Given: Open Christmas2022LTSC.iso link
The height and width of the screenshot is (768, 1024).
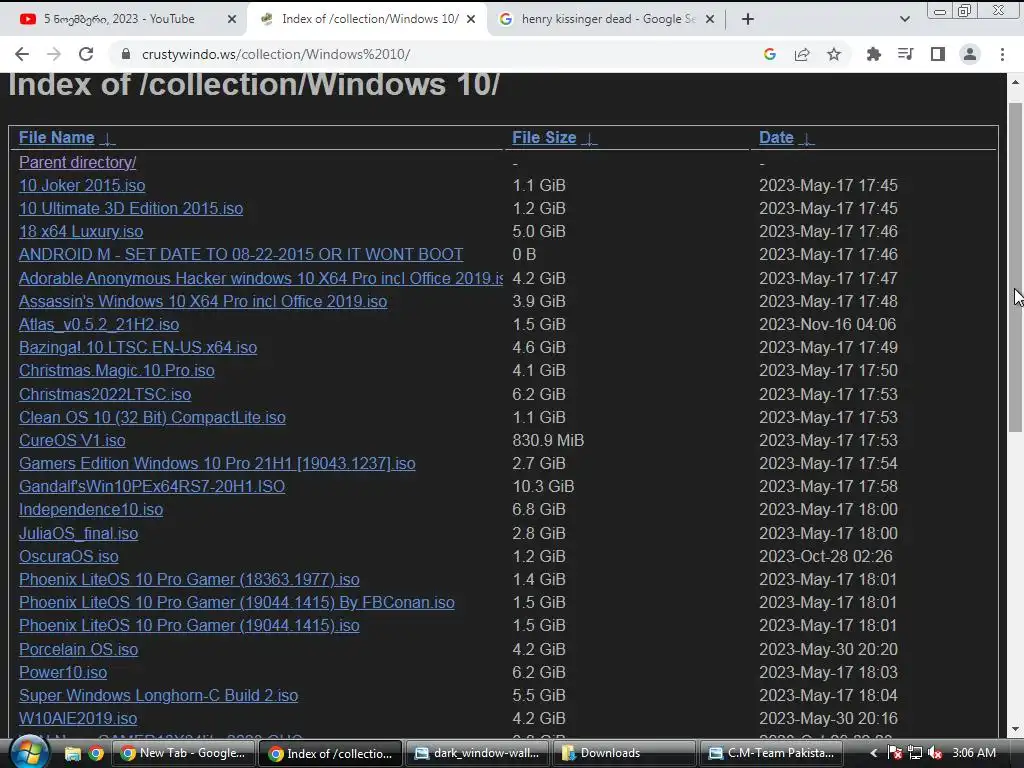Looking at the screenshot, I should coord(104,394).
